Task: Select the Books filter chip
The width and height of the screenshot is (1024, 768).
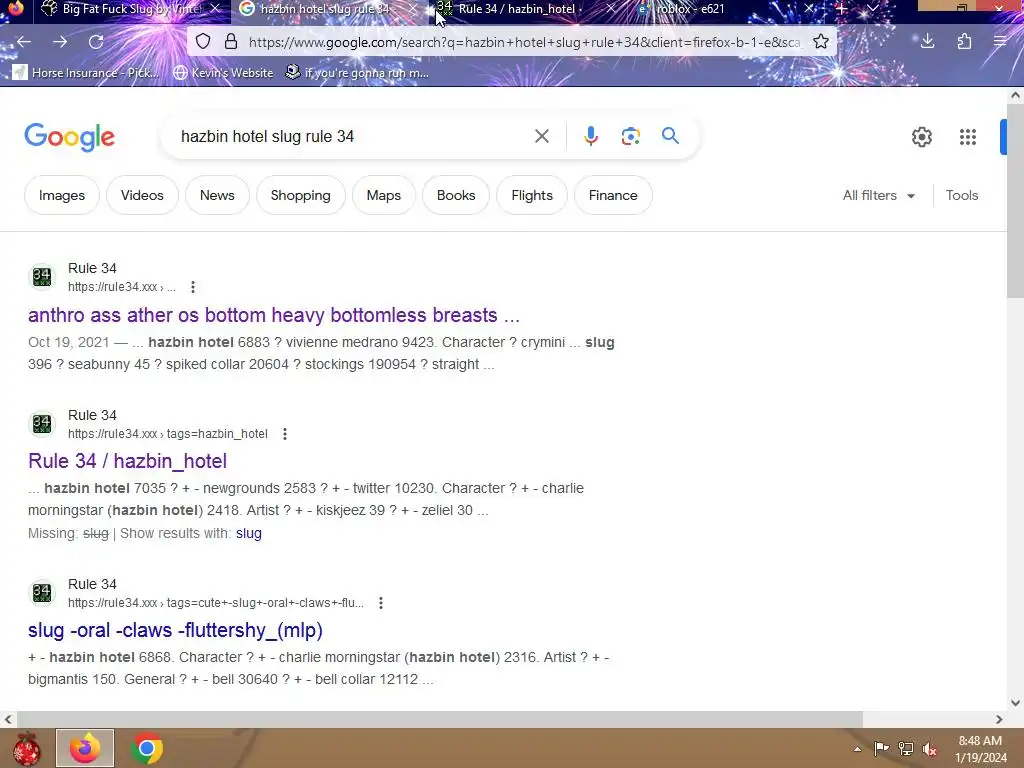Action: point(456,195)
